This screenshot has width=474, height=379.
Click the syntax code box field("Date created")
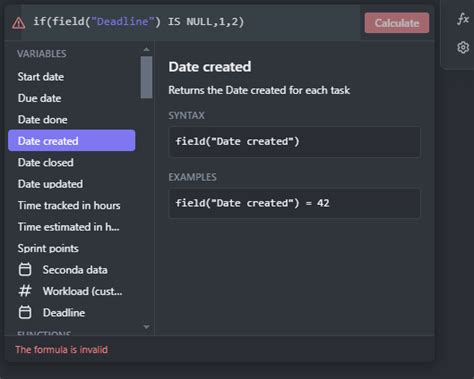pyautogui.click(x=295, y=142)
